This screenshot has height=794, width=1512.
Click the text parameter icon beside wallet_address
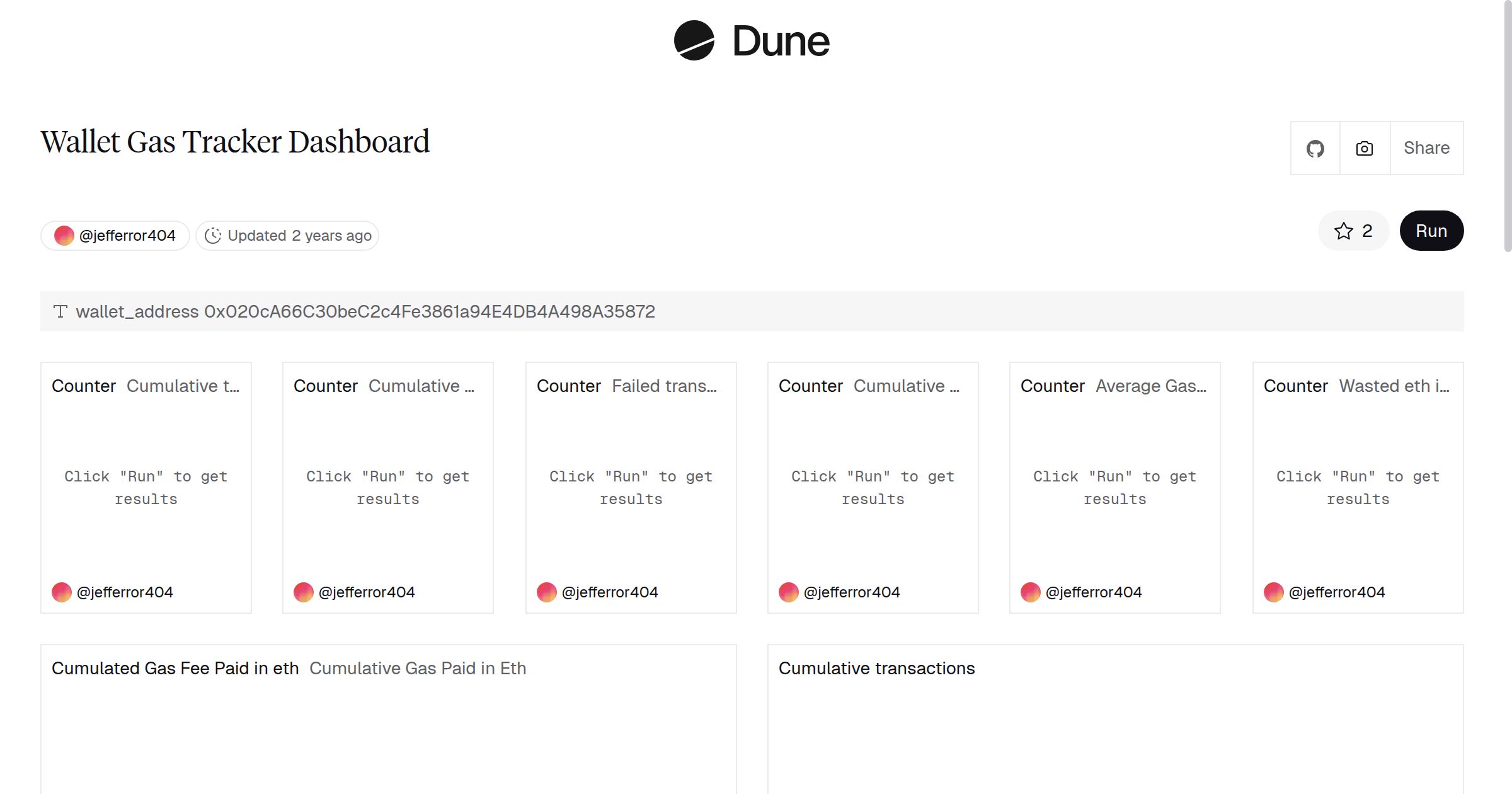pyautogui.click(x=60, y=311)
